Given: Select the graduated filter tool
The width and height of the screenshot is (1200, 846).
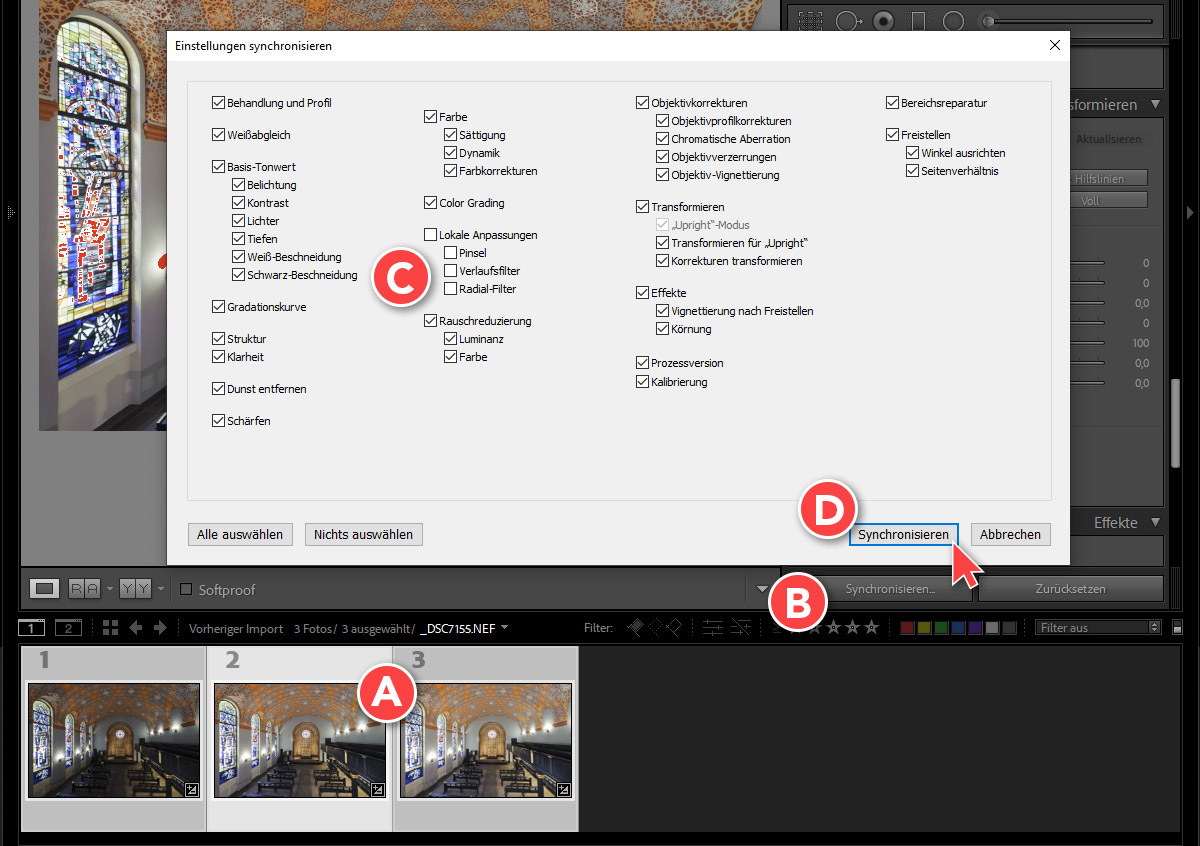Looking at the screenshot, I should click(919, 21).
